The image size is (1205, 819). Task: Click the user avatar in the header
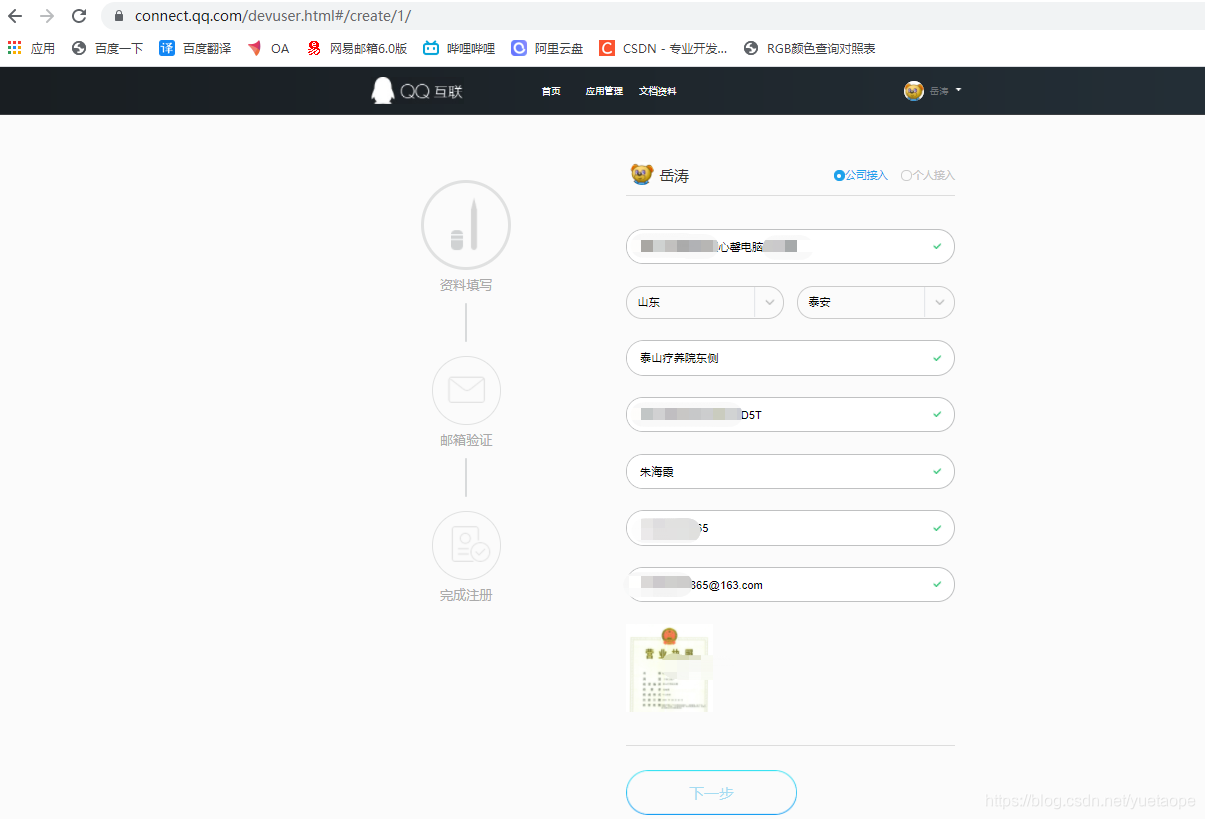tap(914, 91)
